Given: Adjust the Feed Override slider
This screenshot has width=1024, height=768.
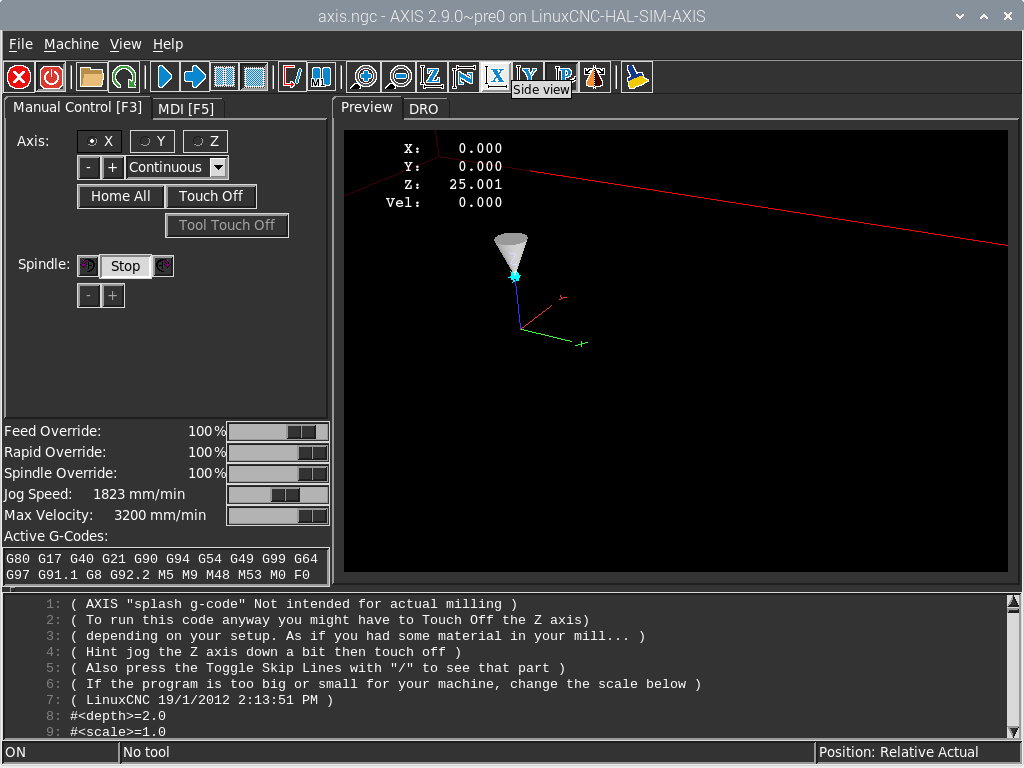Looking at the screenshot, I should click(x=278, y=432).
